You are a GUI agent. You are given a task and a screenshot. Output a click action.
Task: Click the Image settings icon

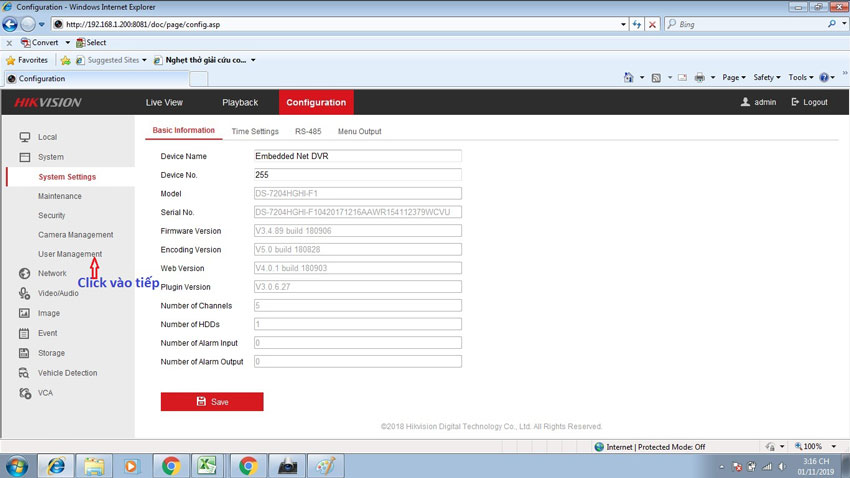point(25,313)
